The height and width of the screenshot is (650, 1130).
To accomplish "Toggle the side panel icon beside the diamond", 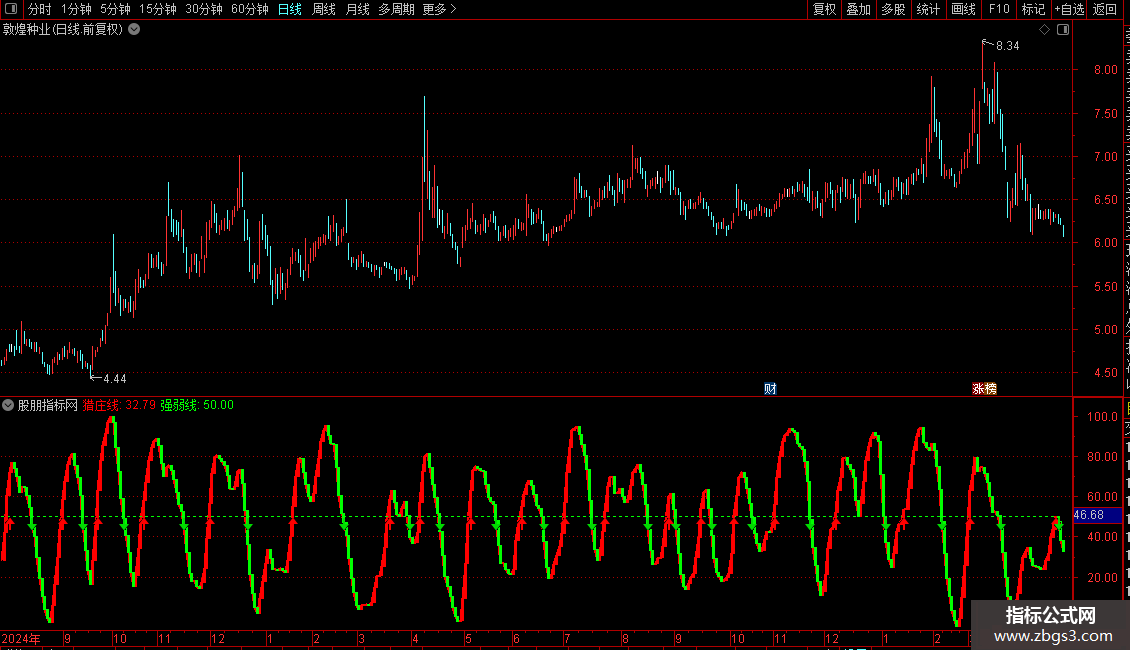I will pyautogui.click(x=1063, y=29).
